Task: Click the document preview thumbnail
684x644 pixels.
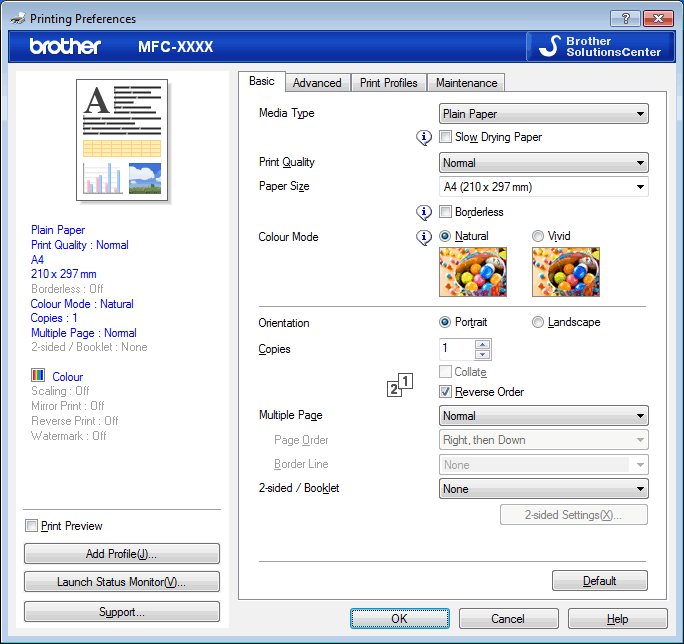Action: [x=122, y=140]
